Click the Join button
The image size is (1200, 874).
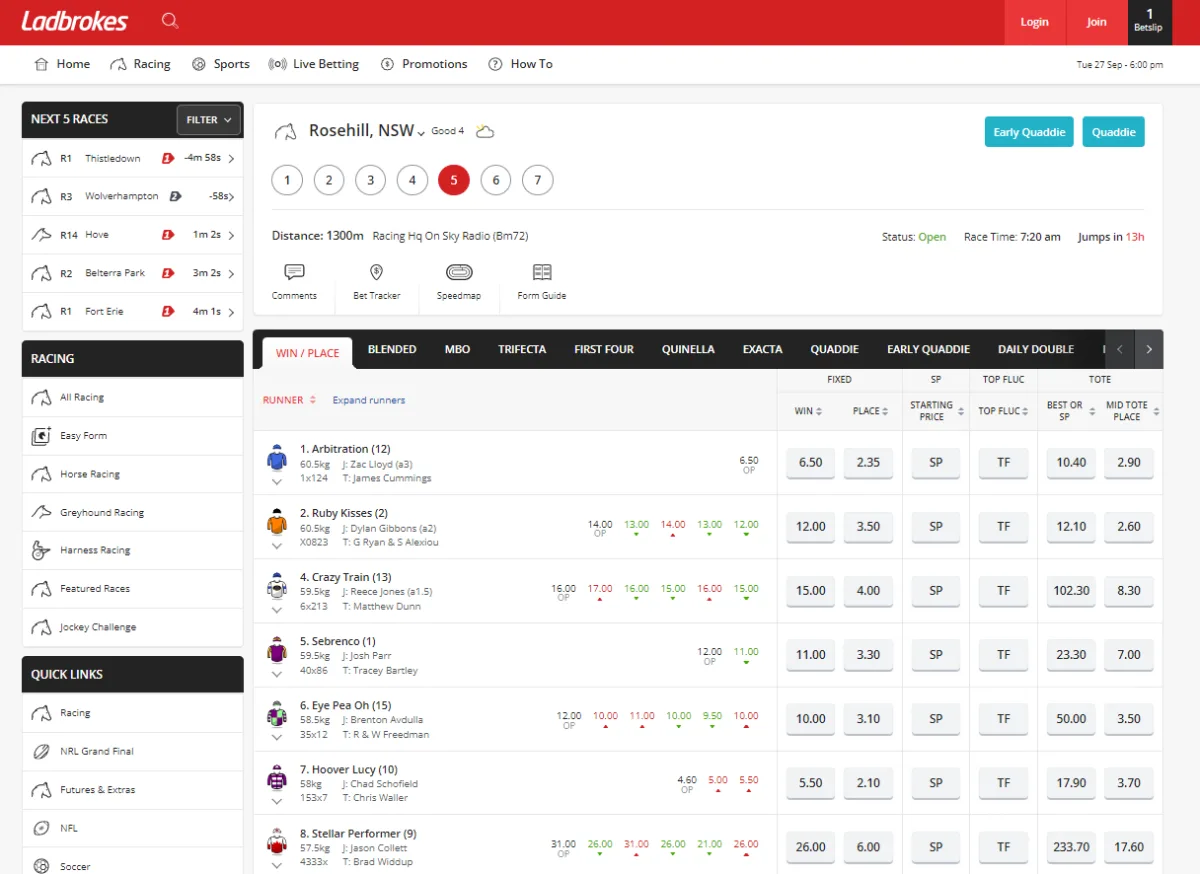[x=1097, y=22]
